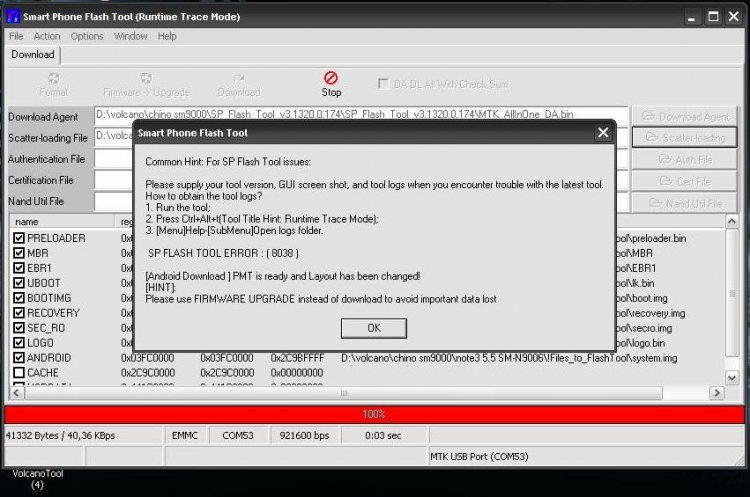Click the recovery.img file path text
The height and width of the screenshot is (497, 750).
click(651, 313)
